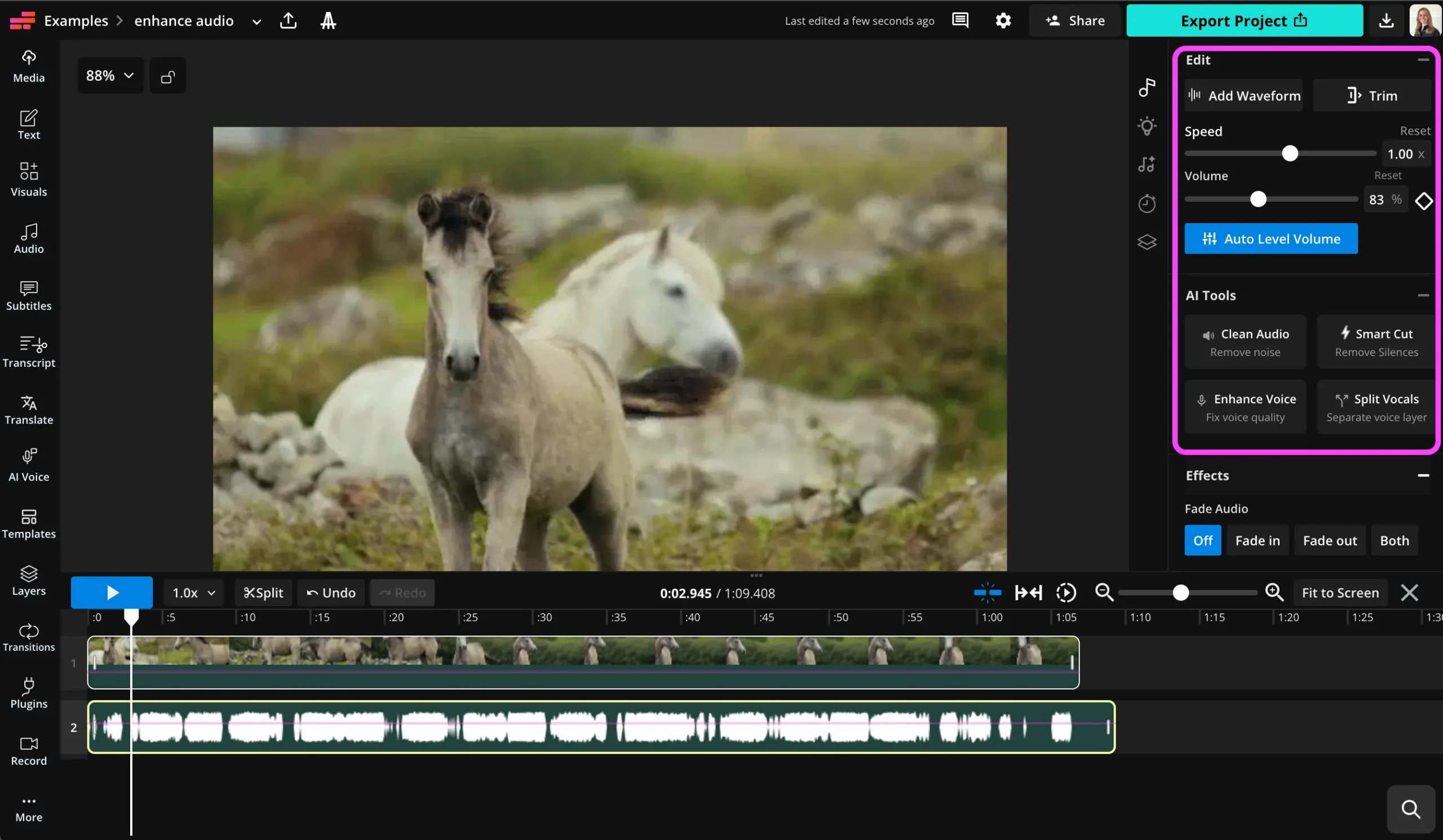Click Auto Level Volume button
The width and height of the screenshot is (1443, 840).
click(1271, 239)
